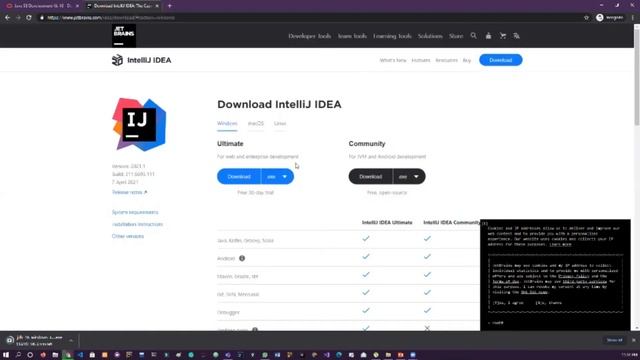Select the macOS tab
The height and width of the screenshot is (360, 640).
256,124
